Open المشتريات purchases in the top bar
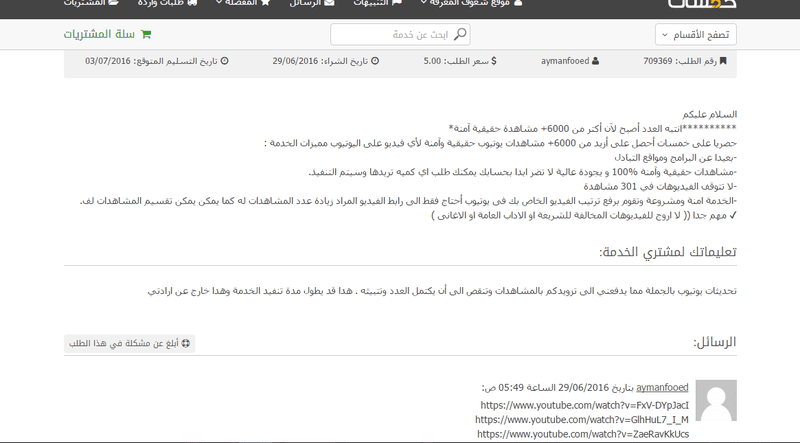 coord(91,3)
